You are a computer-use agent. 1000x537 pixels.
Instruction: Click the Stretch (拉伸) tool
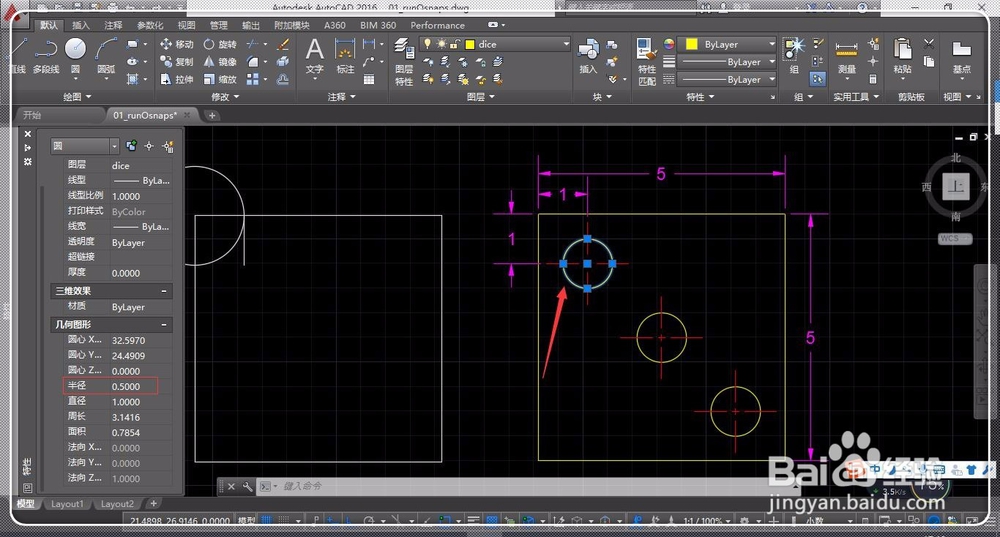point(177,79)
